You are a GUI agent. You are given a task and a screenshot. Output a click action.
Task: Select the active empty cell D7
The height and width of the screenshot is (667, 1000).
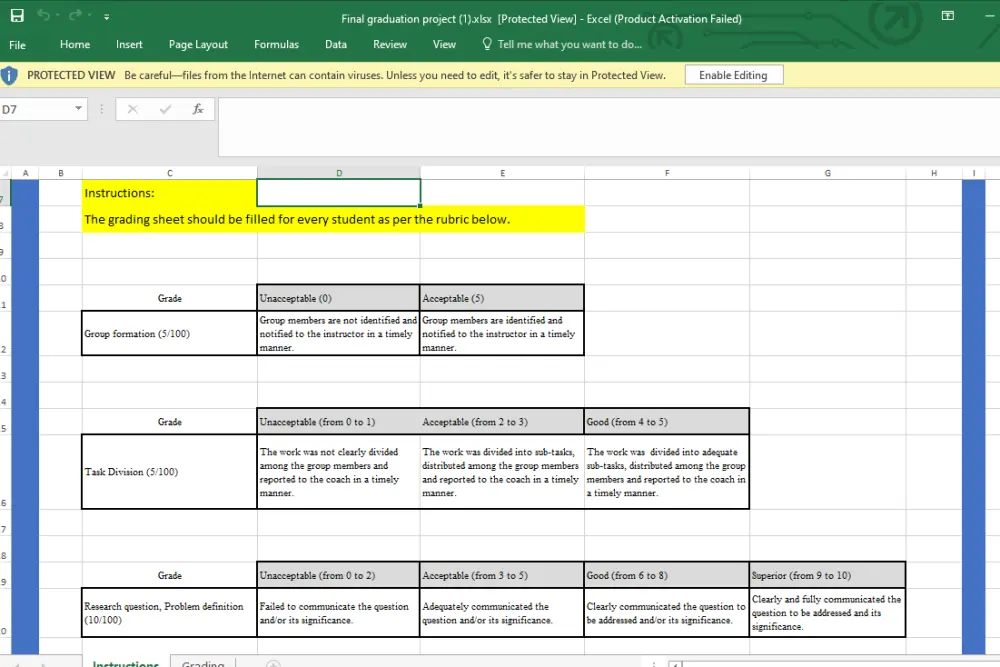pyautogui.click(x=339, y=193)
